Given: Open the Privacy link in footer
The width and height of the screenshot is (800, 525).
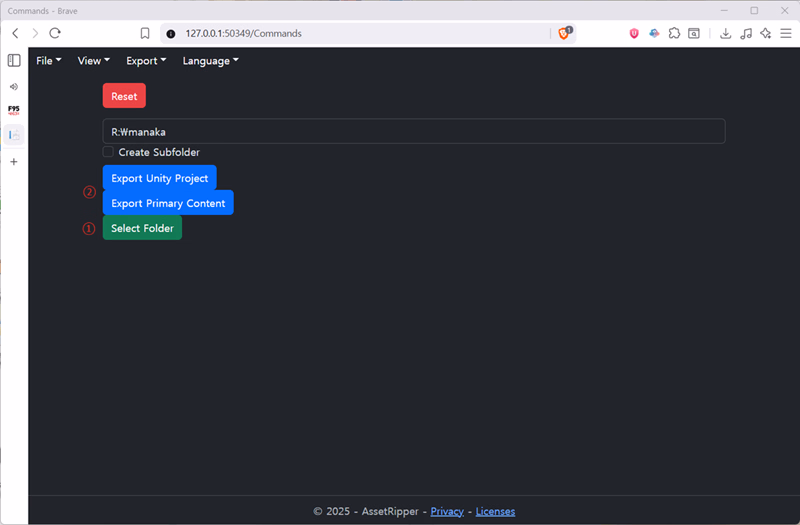Looking at the screenshot, I should click(447, 511).
